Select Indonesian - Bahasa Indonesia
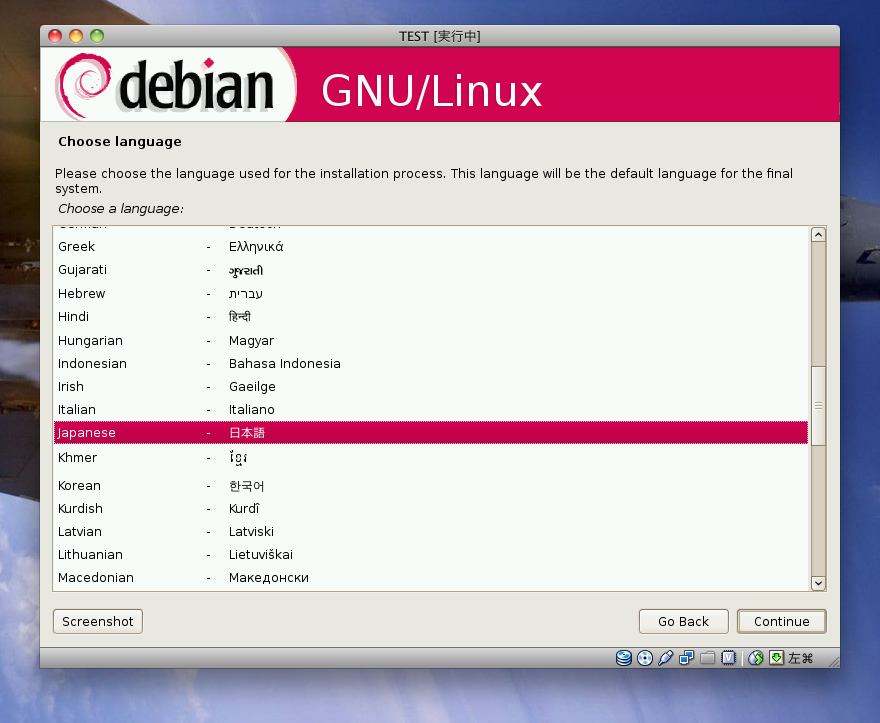Viewport: 880px width, 723px height. tap(431, 364)
